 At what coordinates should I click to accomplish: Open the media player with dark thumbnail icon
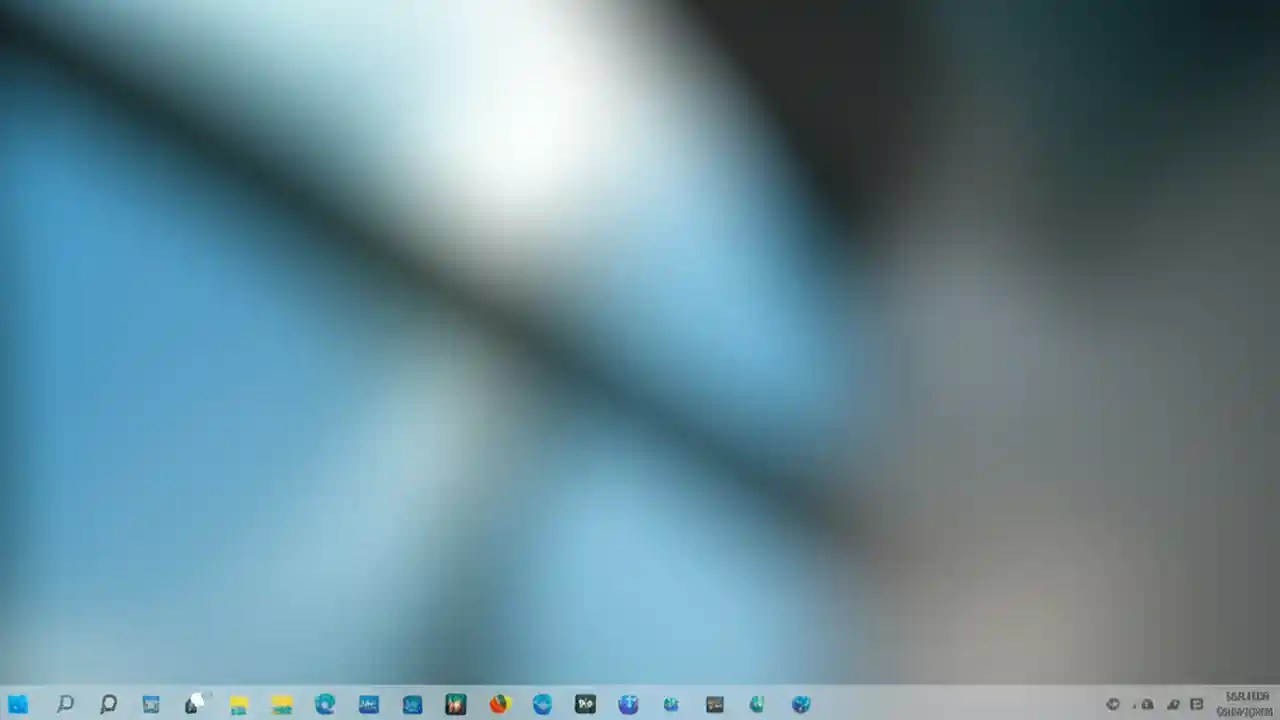coord(715,704)
